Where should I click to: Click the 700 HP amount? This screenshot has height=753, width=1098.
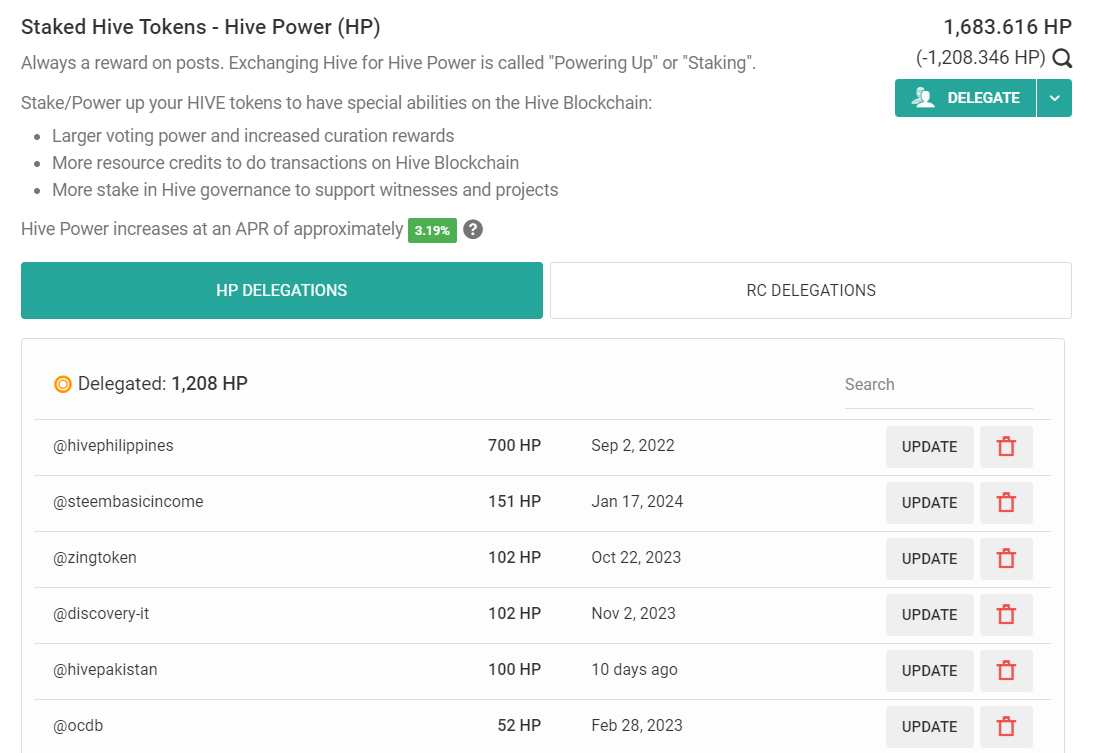(x=515, y=445)
